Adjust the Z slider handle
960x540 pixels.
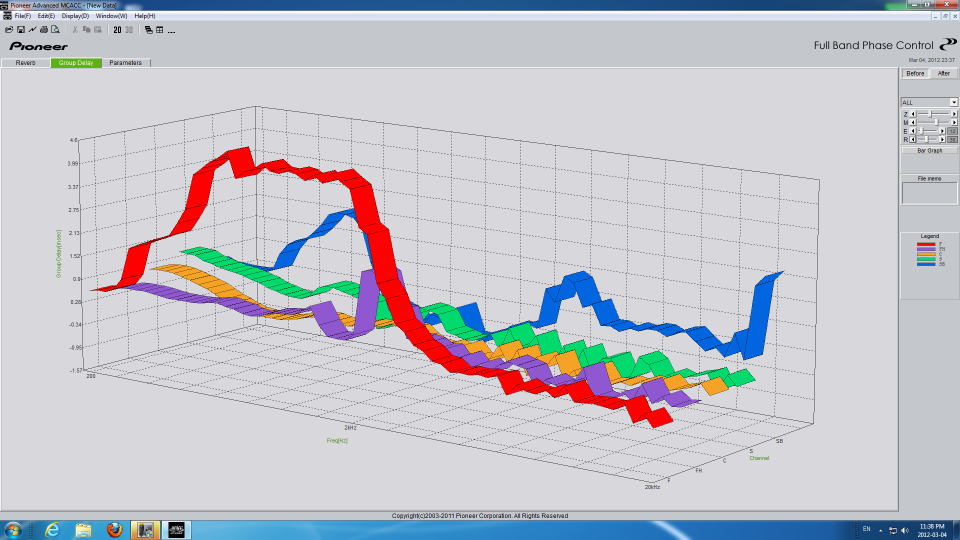pos(929,114)
